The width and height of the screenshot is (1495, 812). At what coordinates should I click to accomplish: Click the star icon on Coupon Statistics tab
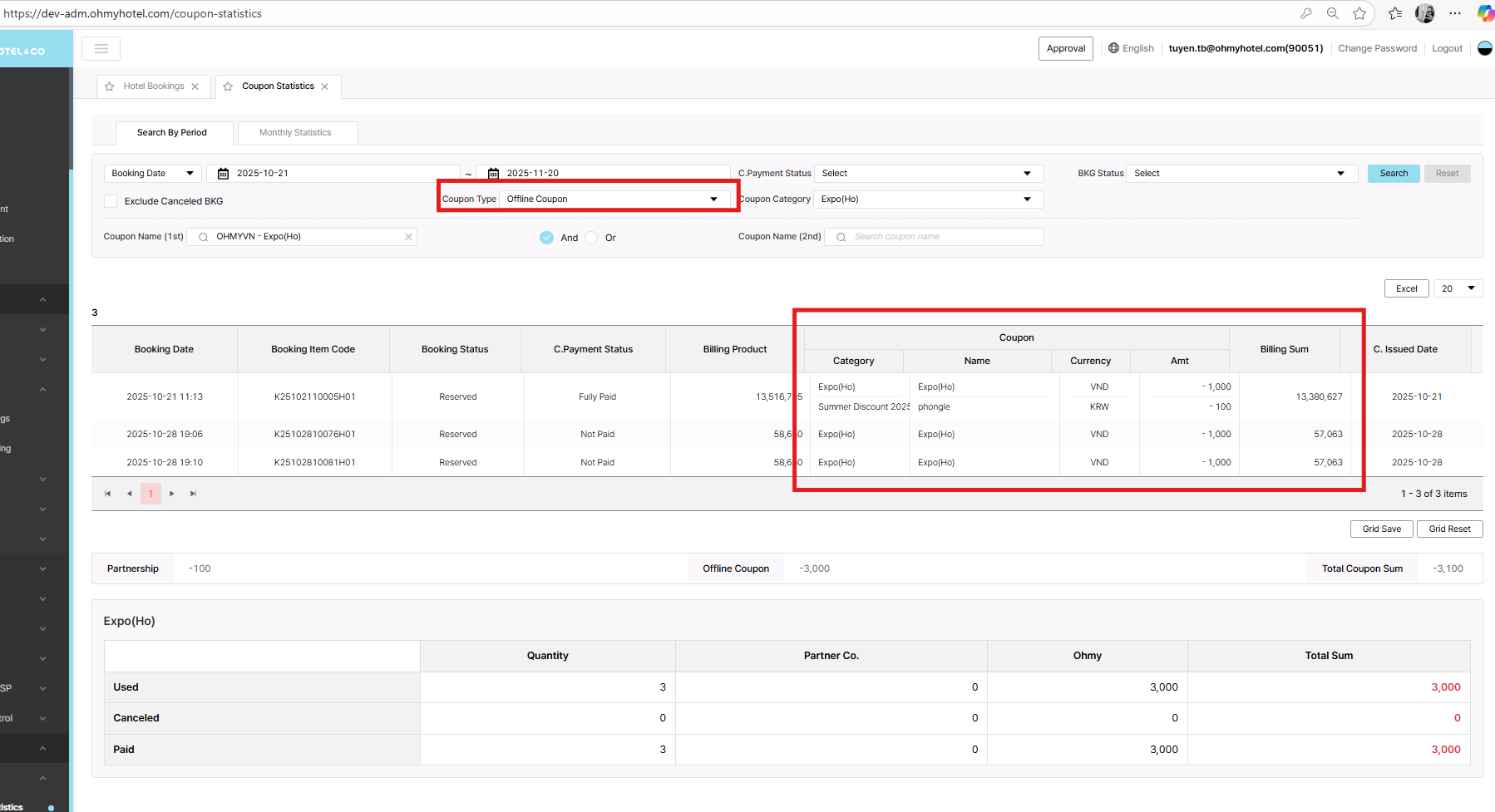coord(228,86)
